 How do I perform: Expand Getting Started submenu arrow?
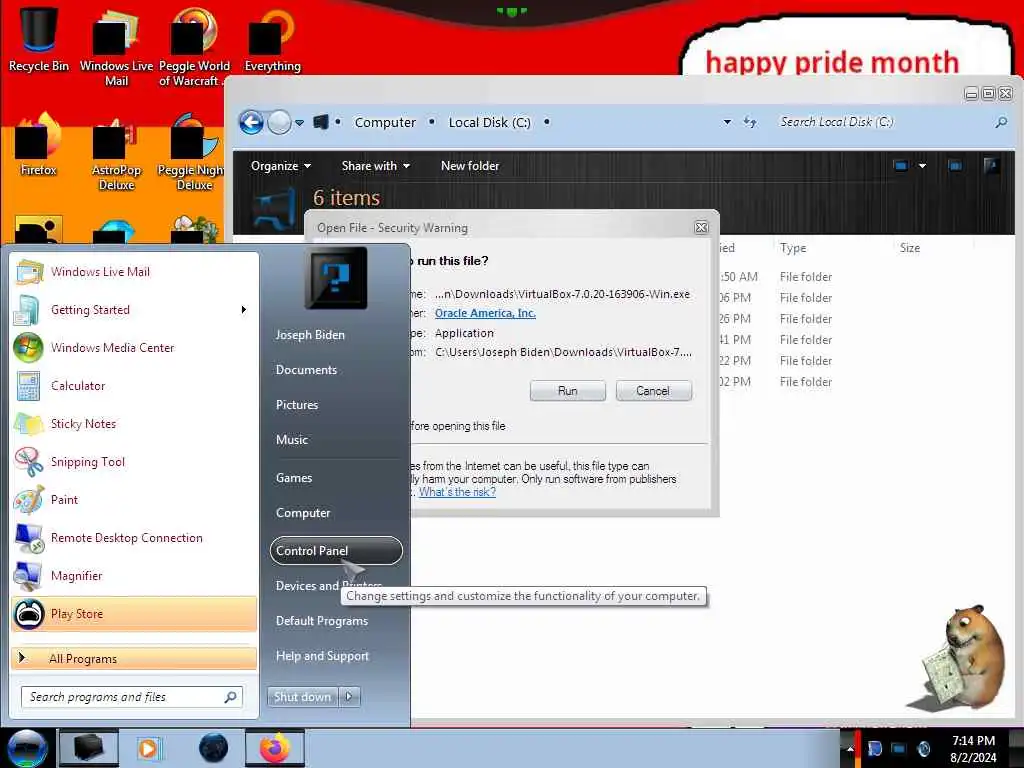tap(244, 310)
